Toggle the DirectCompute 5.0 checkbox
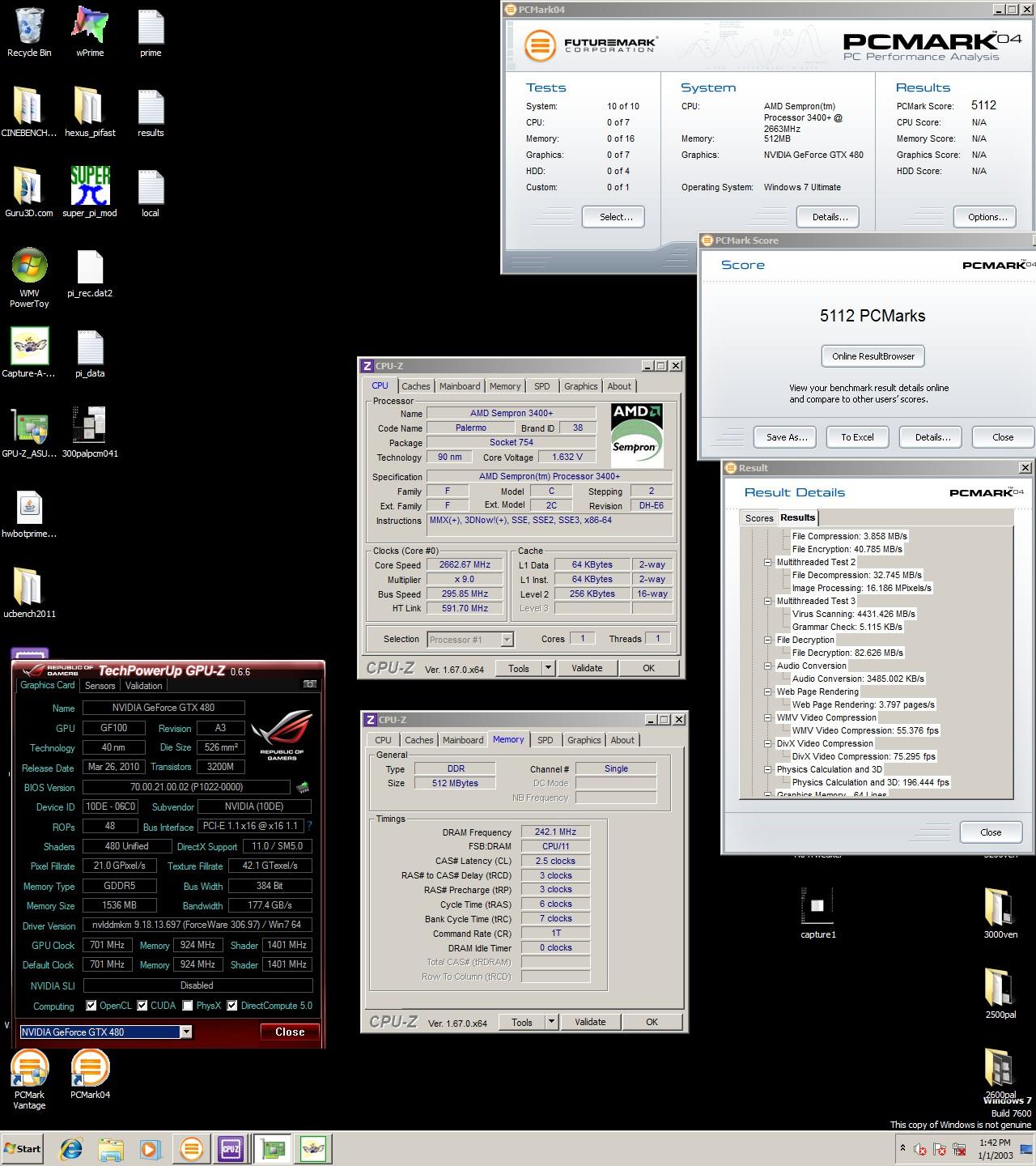The width and height of the screenshot is (1036, 1166). click(x=231, y=1006)
